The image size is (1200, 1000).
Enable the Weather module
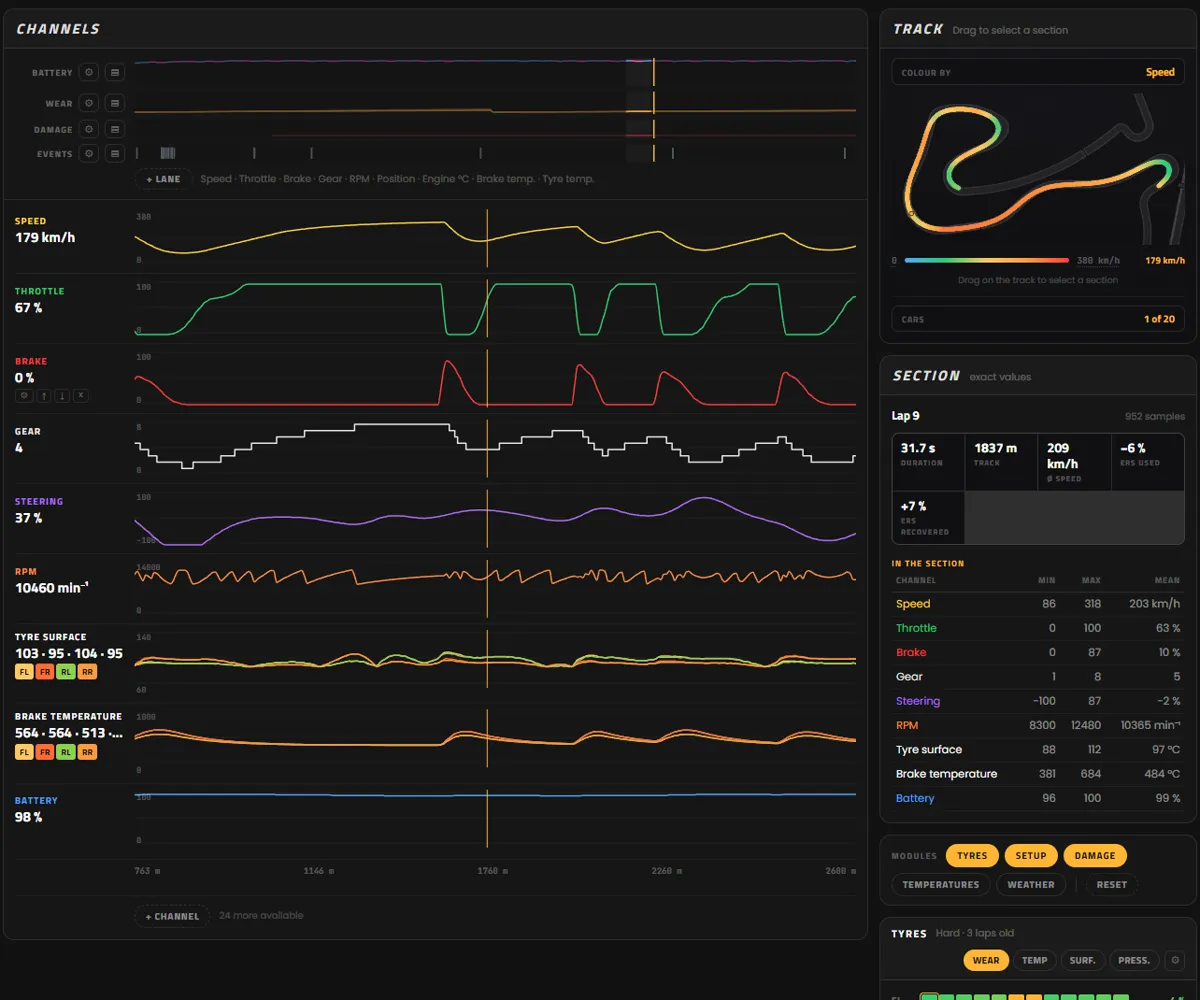click(x=1031, y=885)
